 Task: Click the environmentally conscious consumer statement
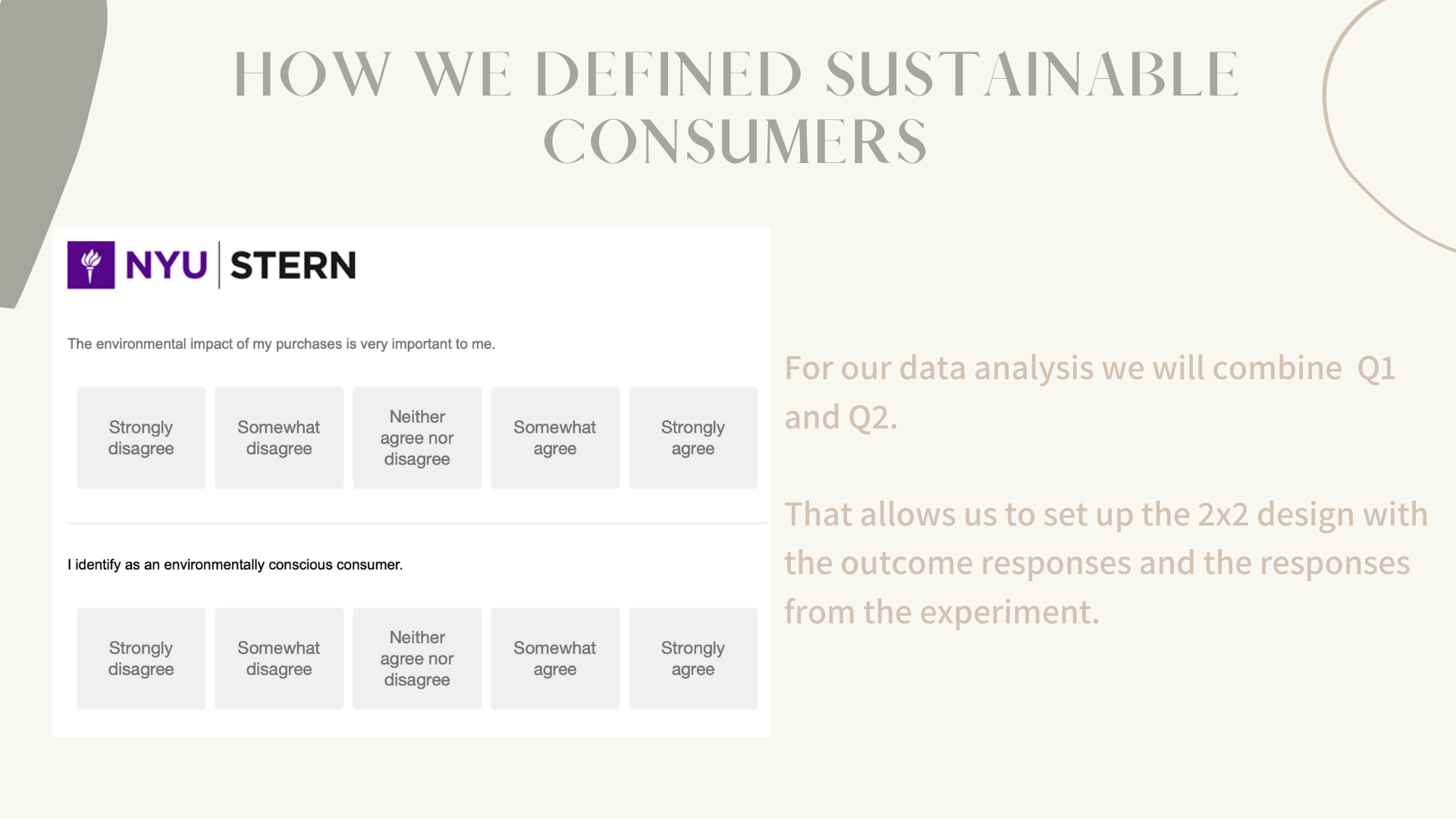235,564
